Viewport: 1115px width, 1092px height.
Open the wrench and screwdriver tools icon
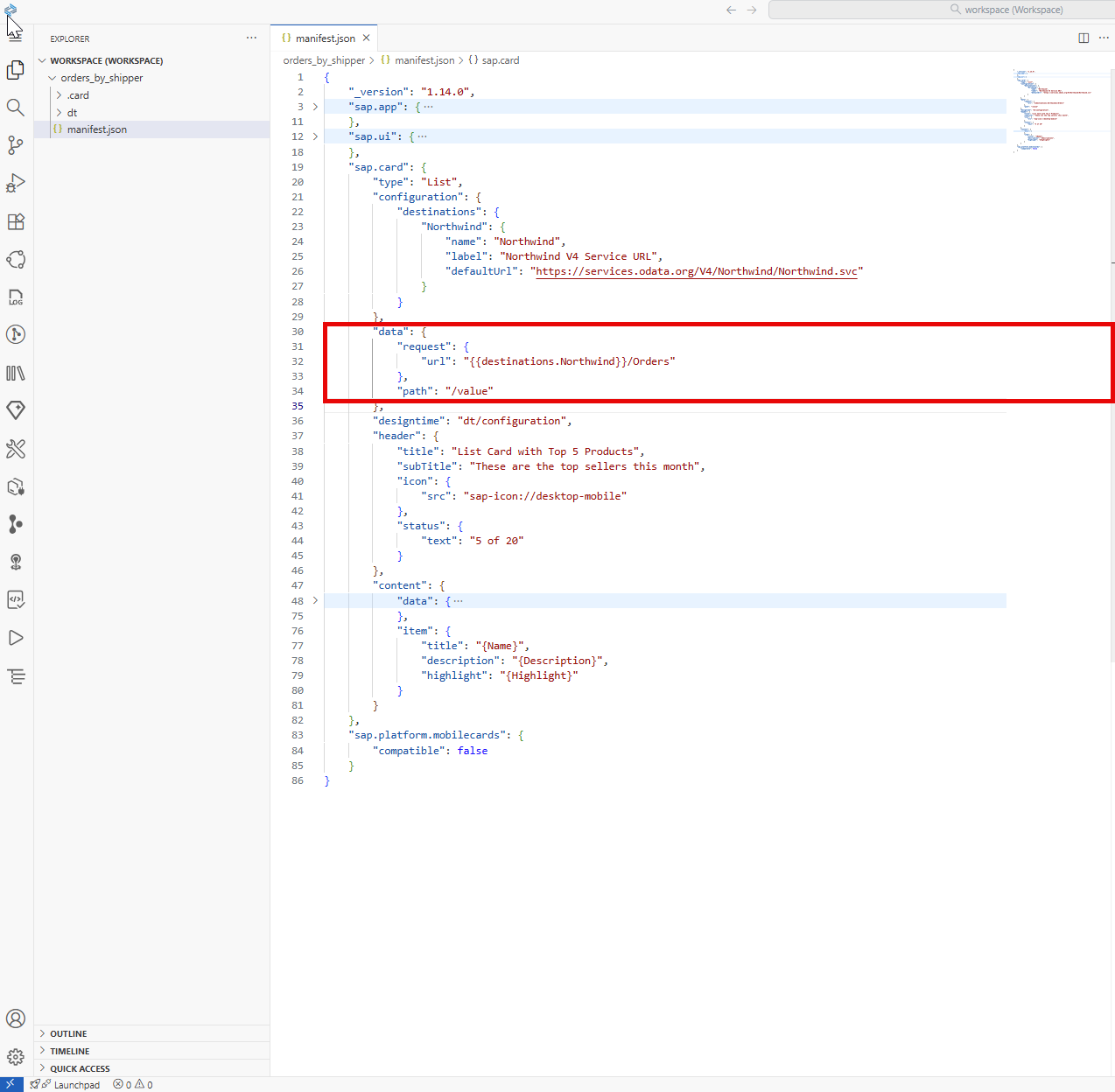(16, 449)
